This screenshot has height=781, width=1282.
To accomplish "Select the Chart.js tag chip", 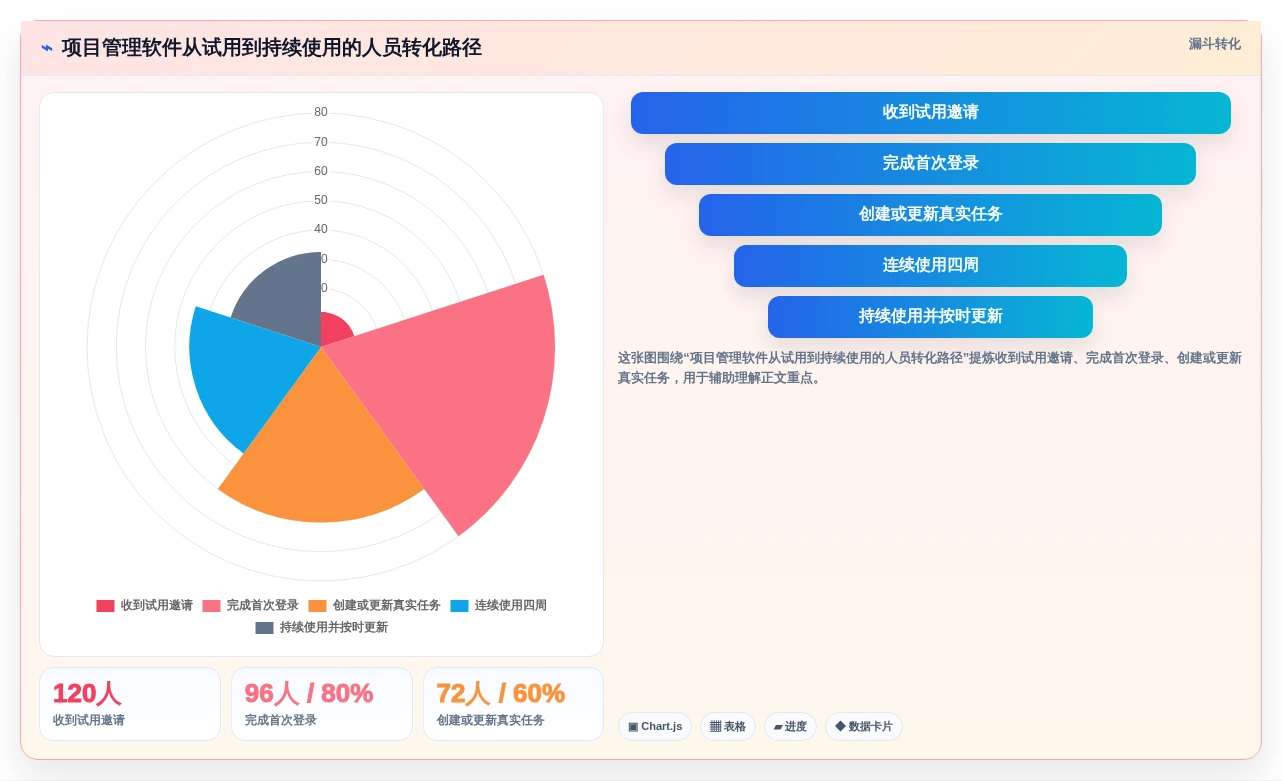I will click(655, 727).
